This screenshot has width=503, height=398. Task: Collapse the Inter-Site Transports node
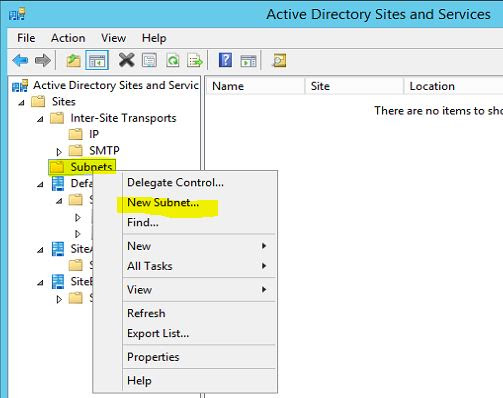(x=40, y=119)
